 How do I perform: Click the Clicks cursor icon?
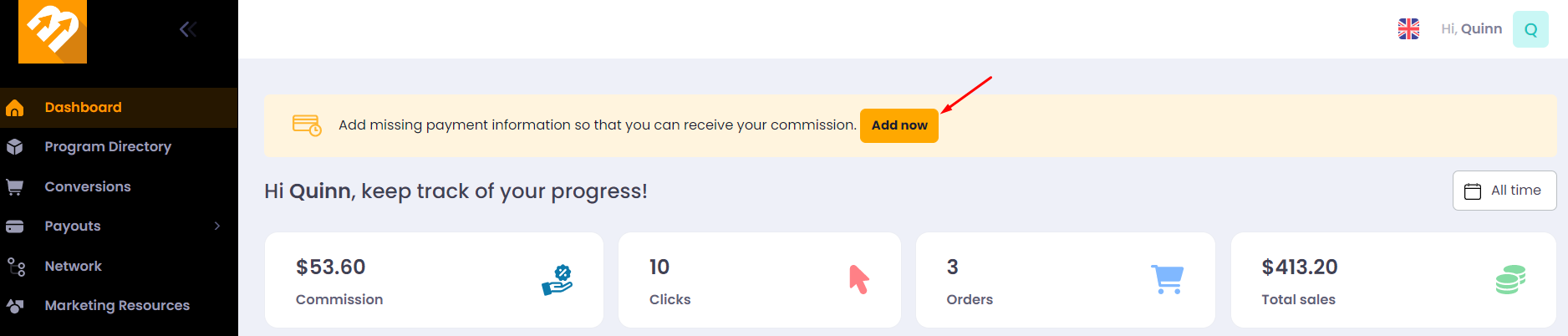(x=859, y=279)
